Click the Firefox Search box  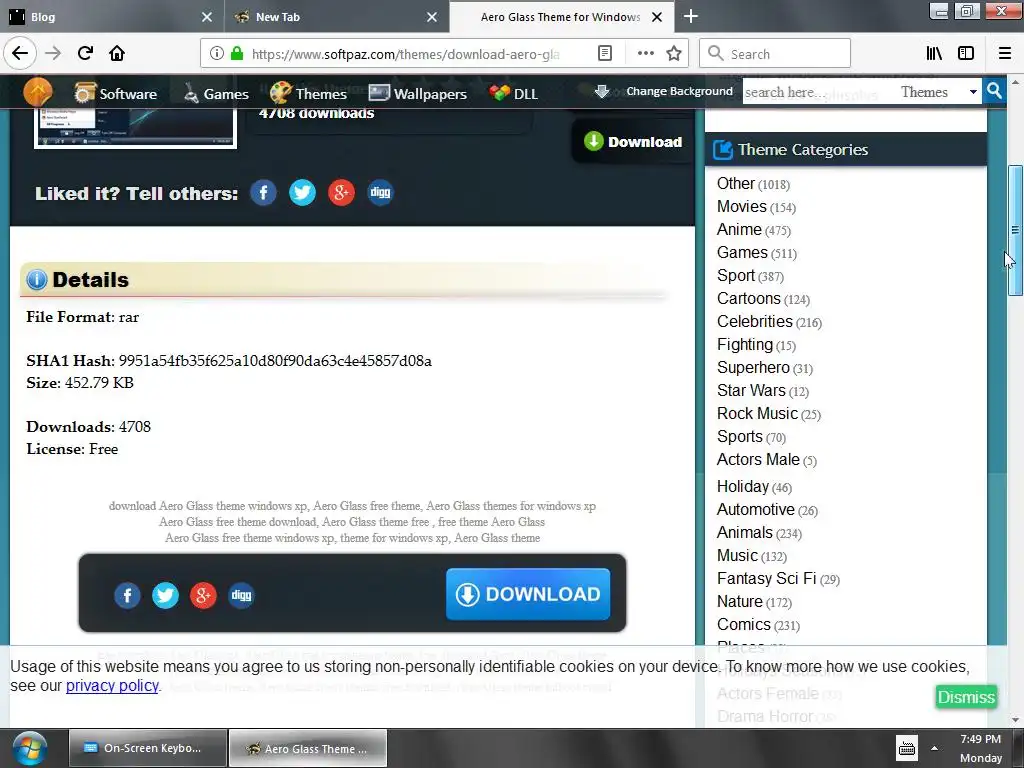775,54
